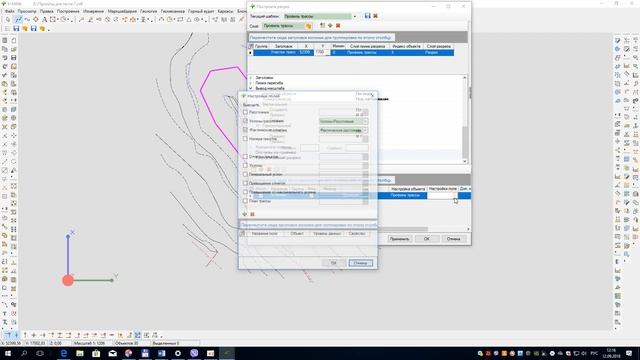Open the Построение menu
The height and width of the screenshot is (360, 640).
coord(68,11)
